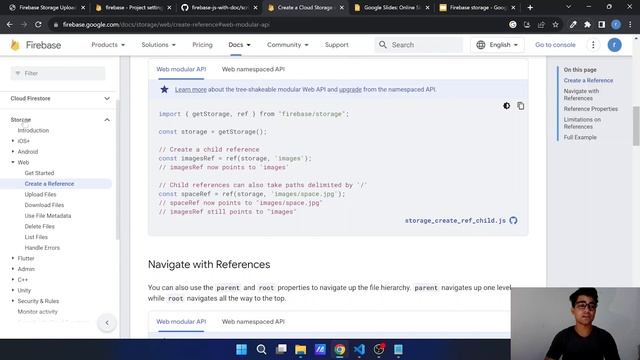Click the filter icon in sidebar
The image size is (640, 360).
point(18,73)
